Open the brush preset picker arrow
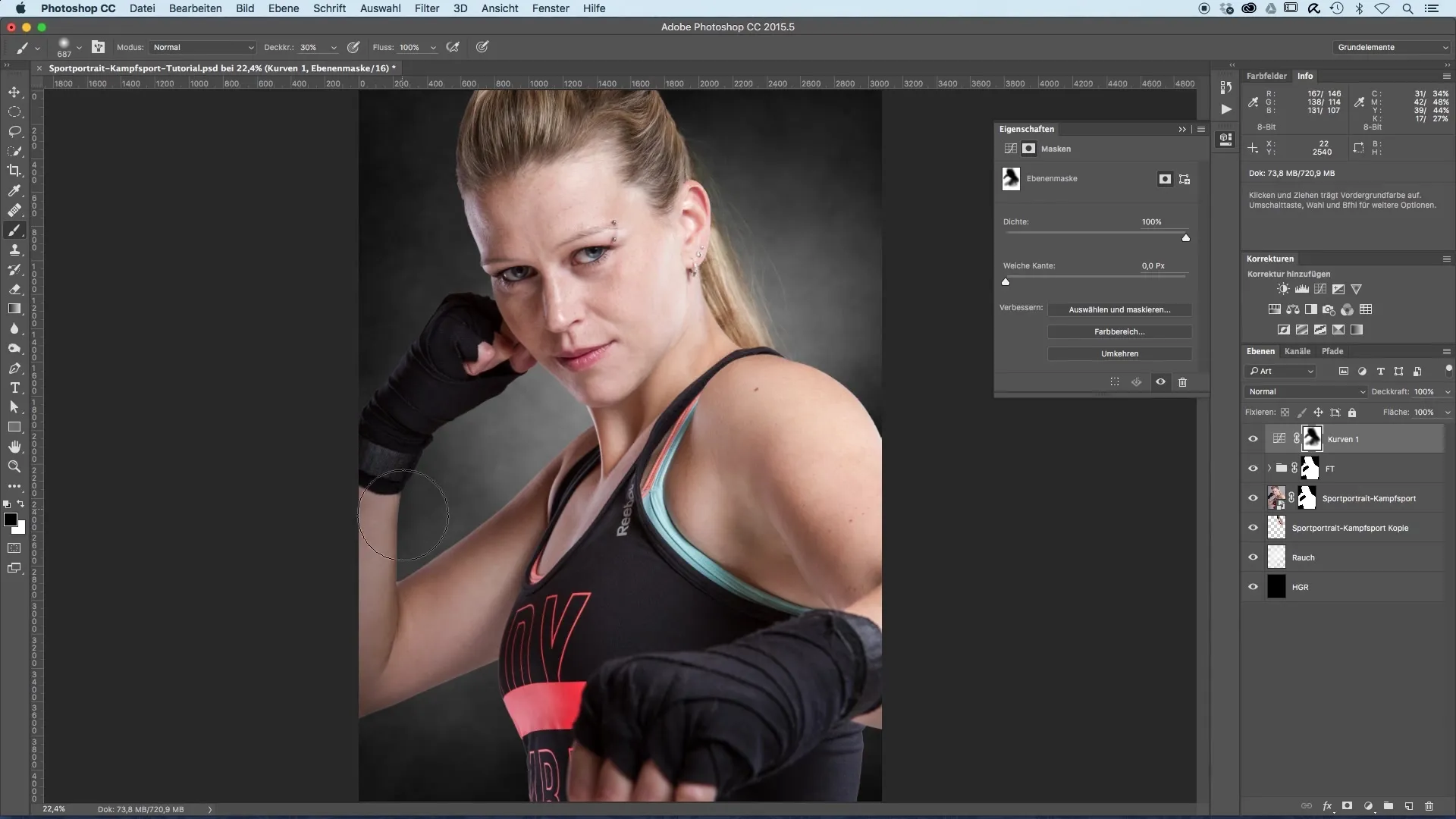The image size is (1456, 819). click(79, 47)
